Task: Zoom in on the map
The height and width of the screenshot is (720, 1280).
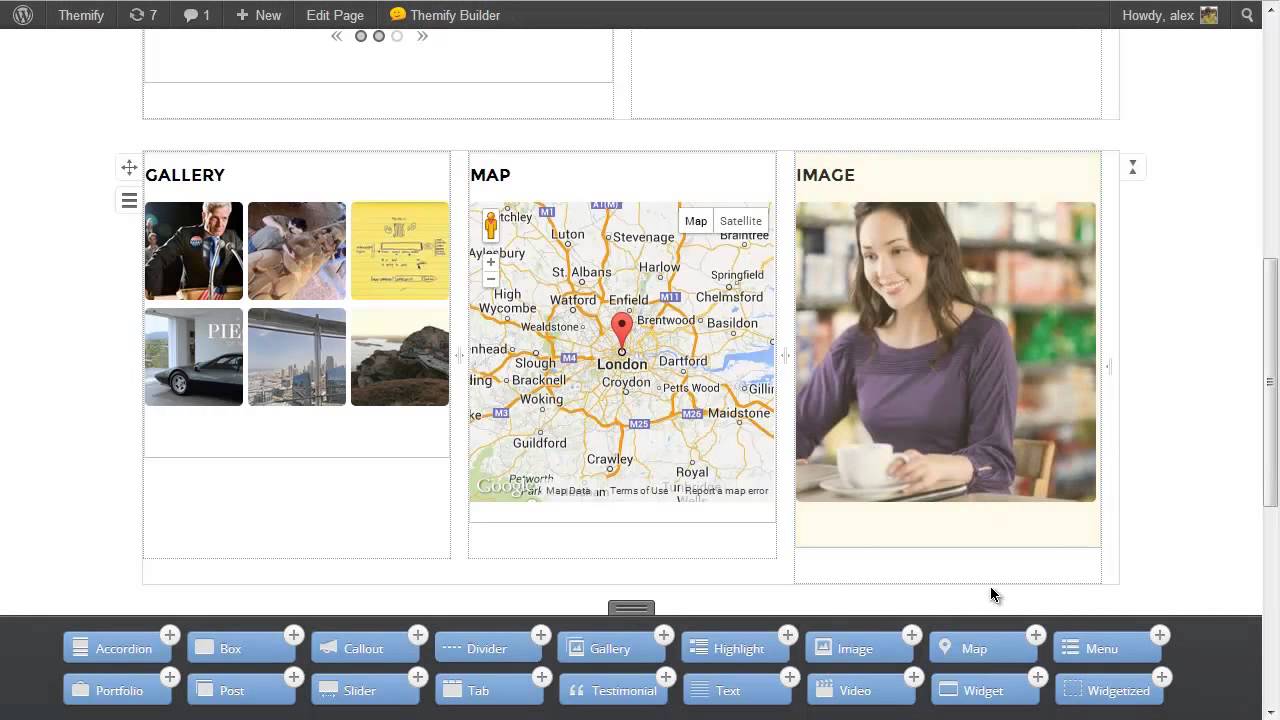Action: click(490, 262)
